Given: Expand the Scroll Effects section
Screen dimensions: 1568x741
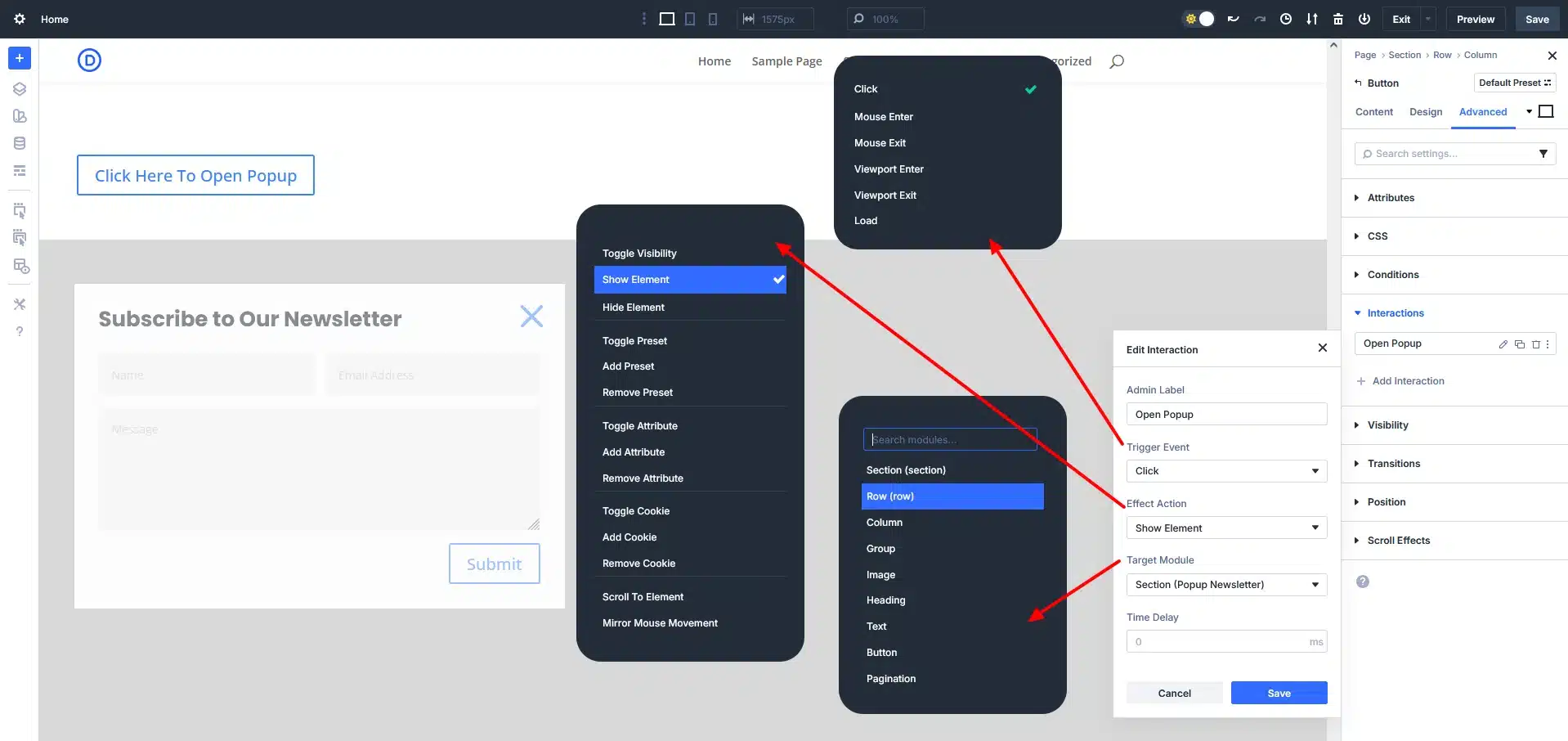Looking at the screenshot, I should pos(1399,540).
